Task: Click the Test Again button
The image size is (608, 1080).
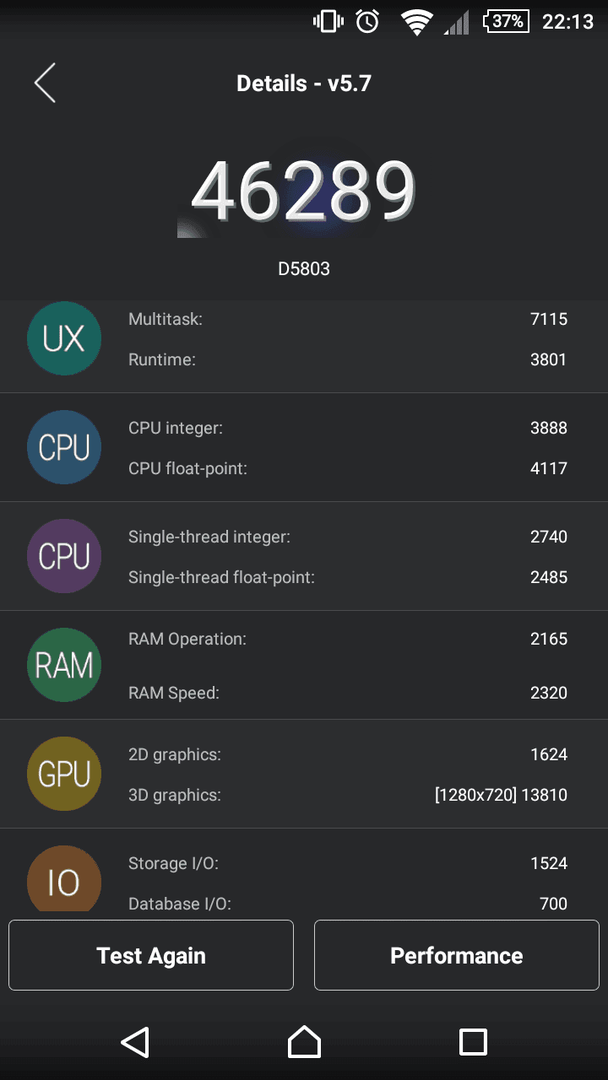Action: 151,955
